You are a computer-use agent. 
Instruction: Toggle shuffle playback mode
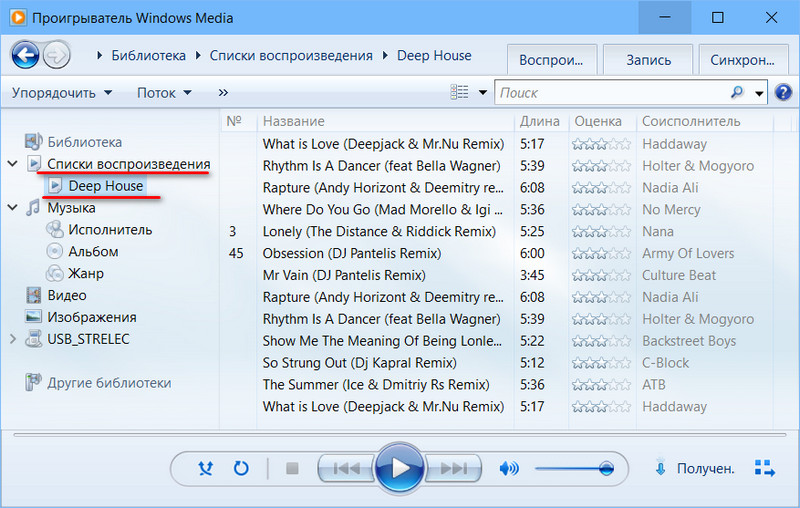tap(206, 468)
